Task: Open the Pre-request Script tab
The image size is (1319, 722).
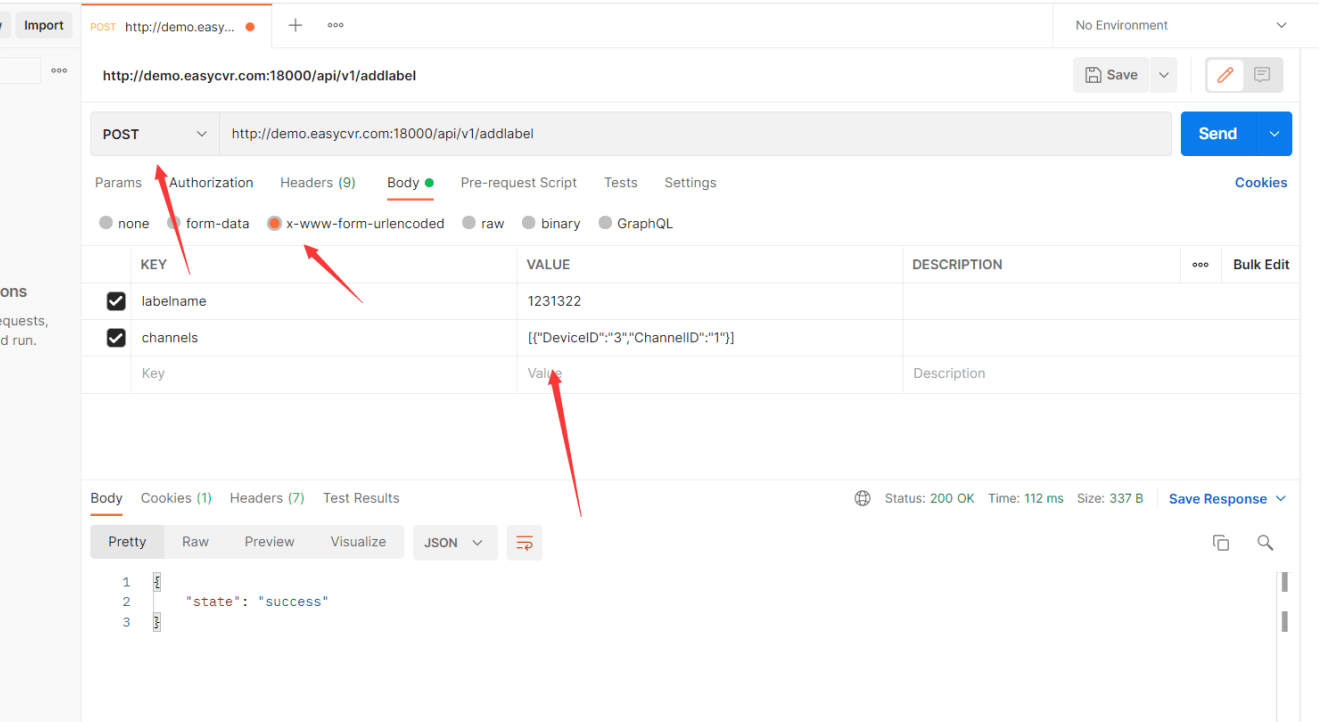Action: [x=518, y=183]
